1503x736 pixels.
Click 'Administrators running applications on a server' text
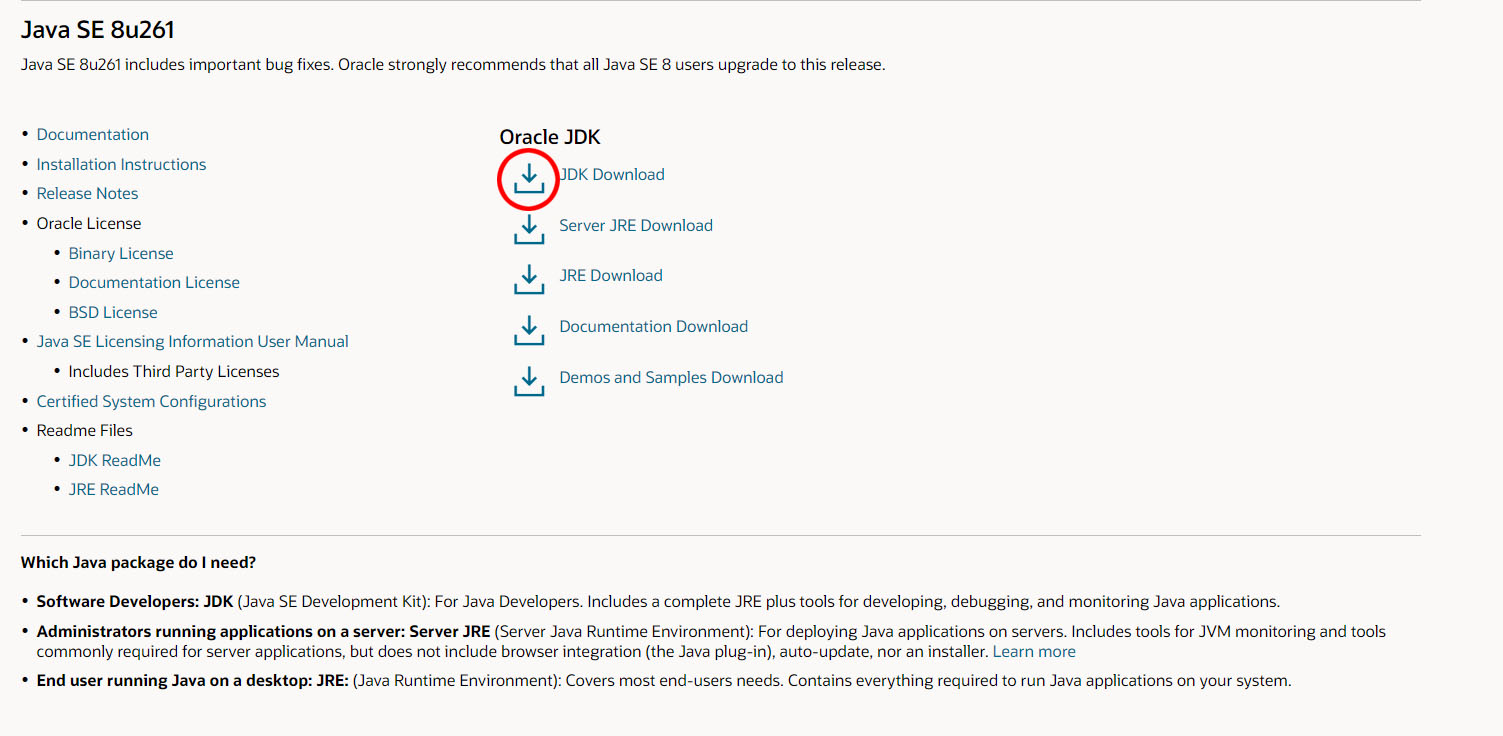(x=221, y=632)
